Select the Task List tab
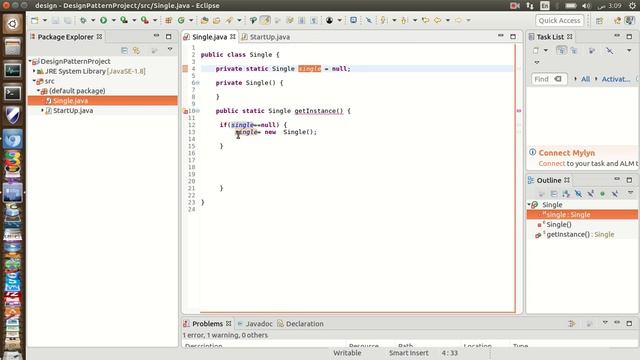640x360 pixels. pyautogui.click(x=550, y=37)
